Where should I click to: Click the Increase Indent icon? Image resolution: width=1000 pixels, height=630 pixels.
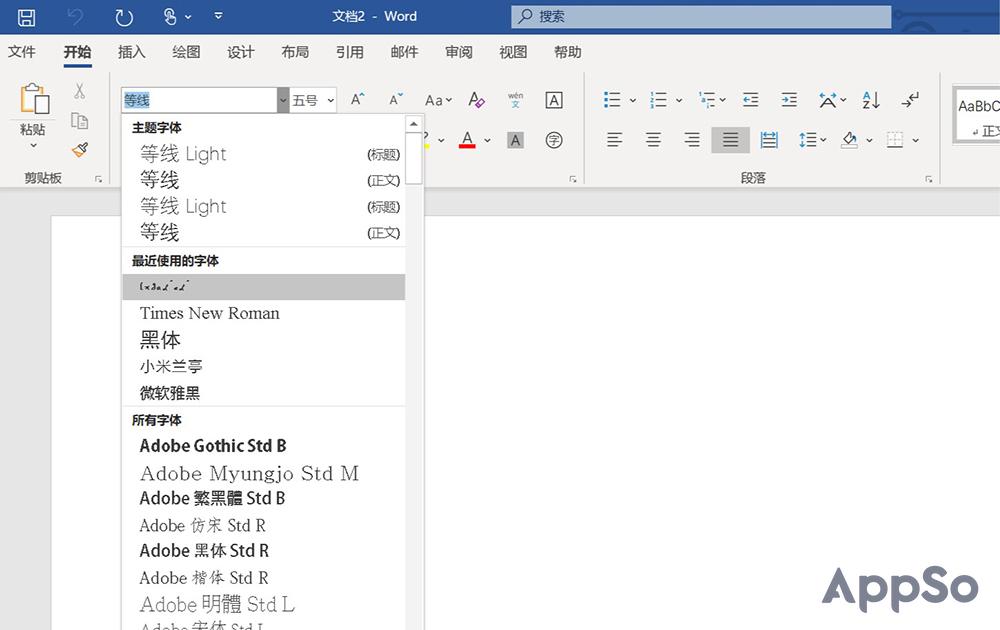pyautogui.click(x=789, y=99)
